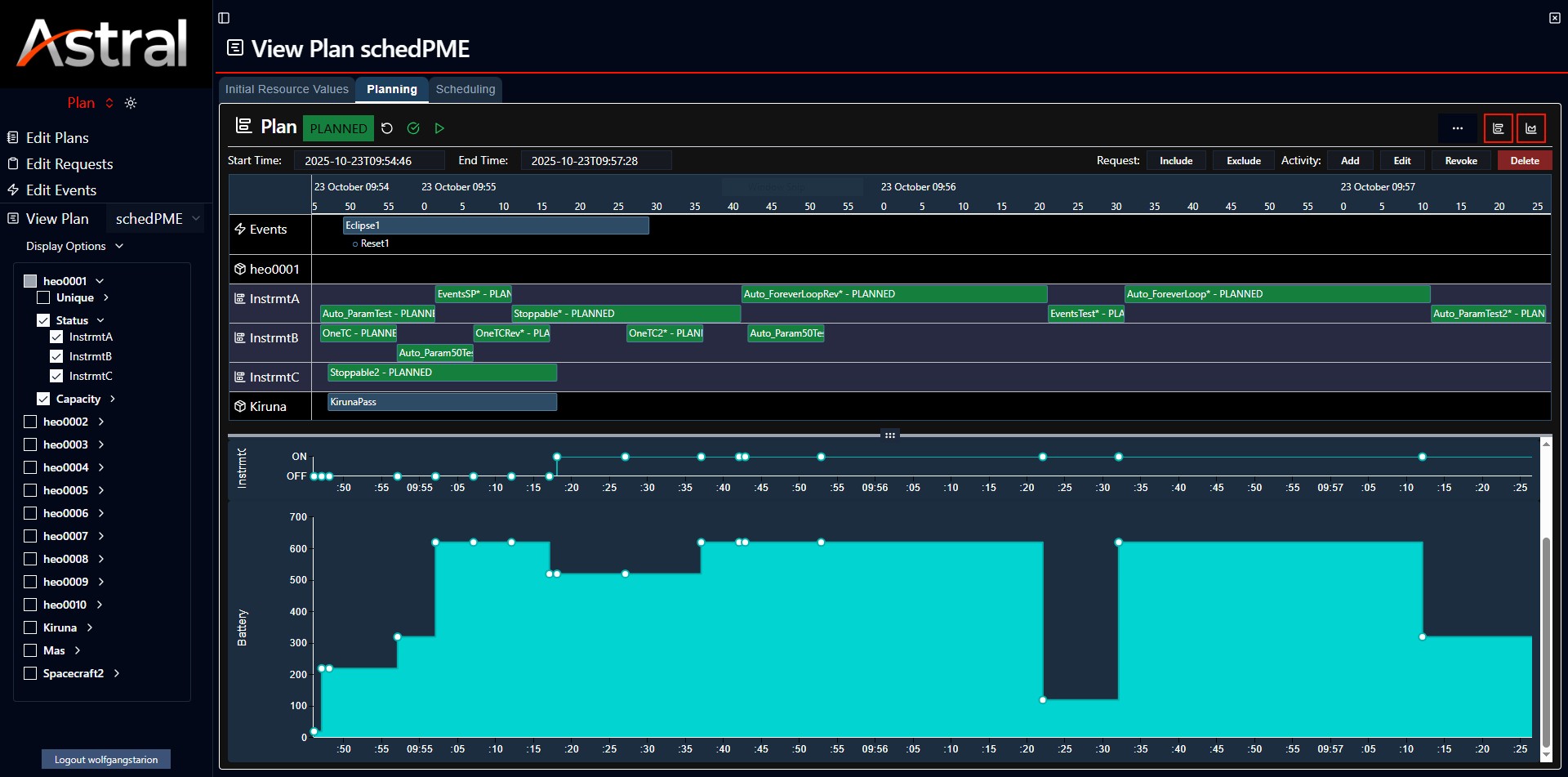Screen dimensions: 1568x777
Task: Uncheck the Capacity checkbox
Action: [x=43, y=399]
